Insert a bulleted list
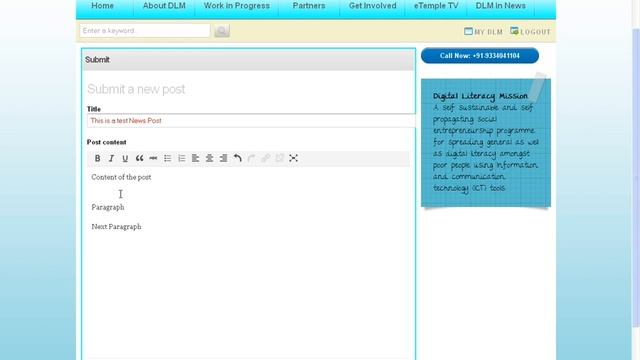This screenshot has height=360, width=640. coord(167,158)
